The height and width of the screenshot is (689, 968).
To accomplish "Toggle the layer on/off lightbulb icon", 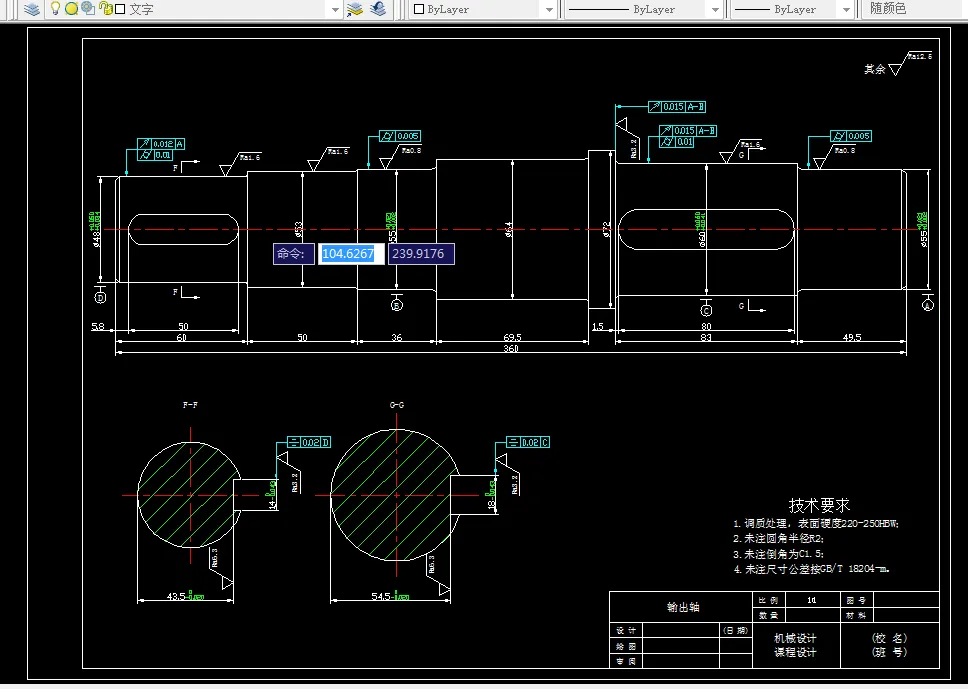I will 55,8.
